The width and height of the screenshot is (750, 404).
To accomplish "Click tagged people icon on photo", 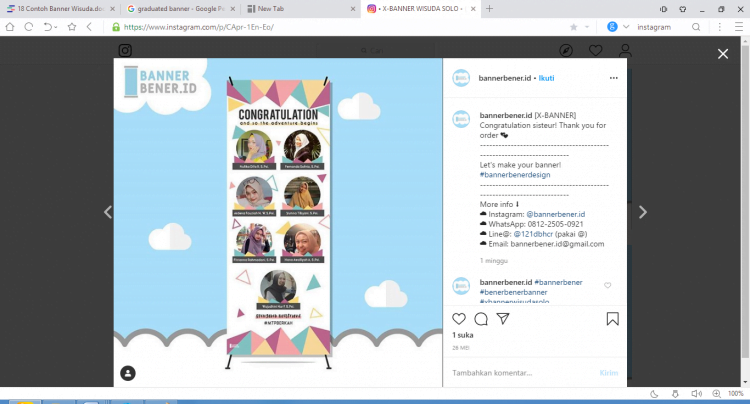I will (x=128, y=373).
